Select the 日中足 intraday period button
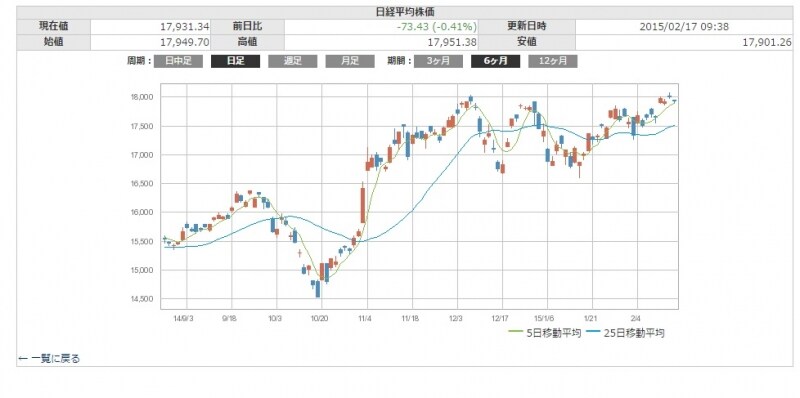Image resolution: width=800 pixels, height=398 pixels. point(178,61)
